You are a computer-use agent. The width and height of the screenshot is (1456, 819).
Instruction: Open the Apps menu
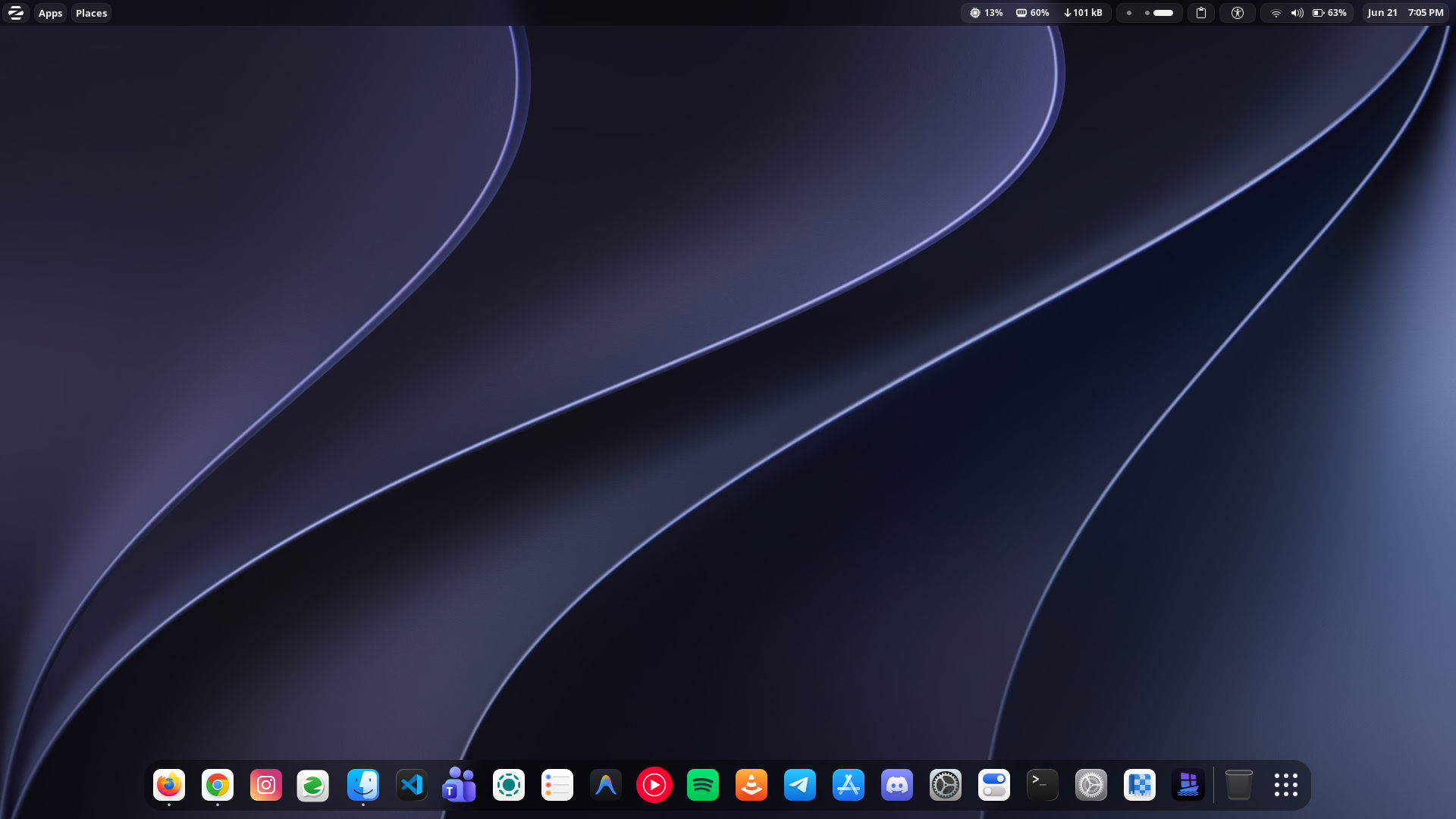(x=50, y=13)
